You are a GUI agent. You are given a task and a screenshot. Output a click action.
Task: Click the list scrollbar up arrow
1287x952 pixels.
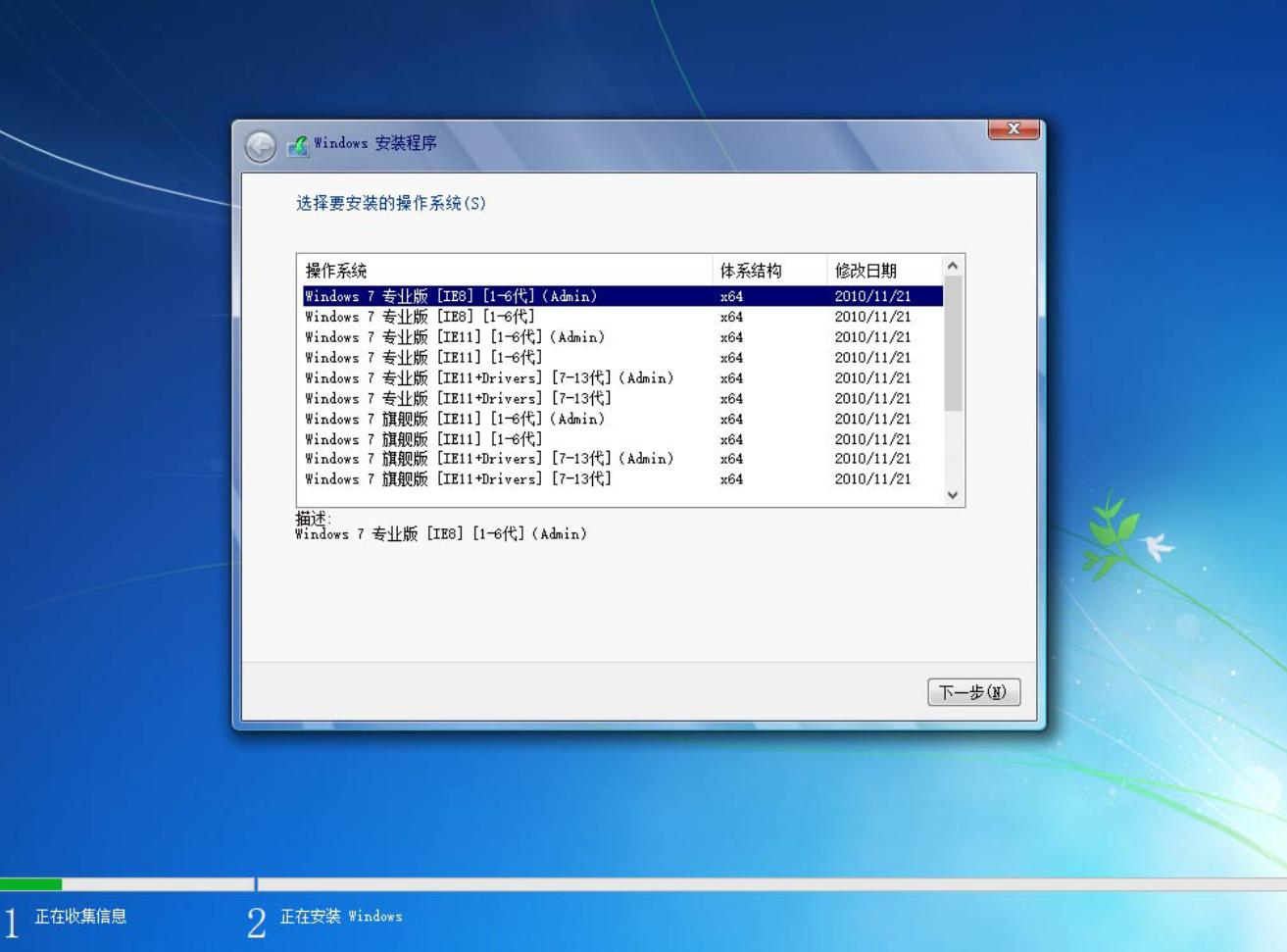(x=953, y=266)
